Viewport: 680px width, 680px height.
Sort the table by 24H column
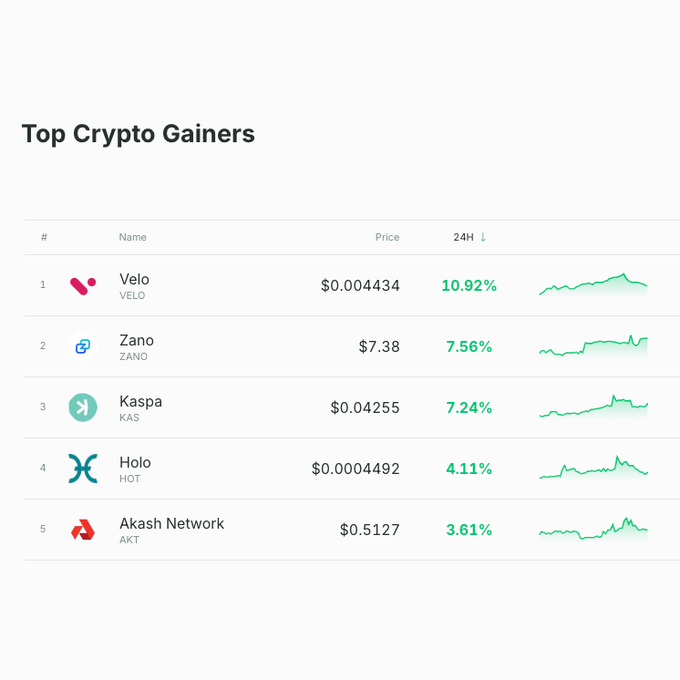click(x=464, y=237)
